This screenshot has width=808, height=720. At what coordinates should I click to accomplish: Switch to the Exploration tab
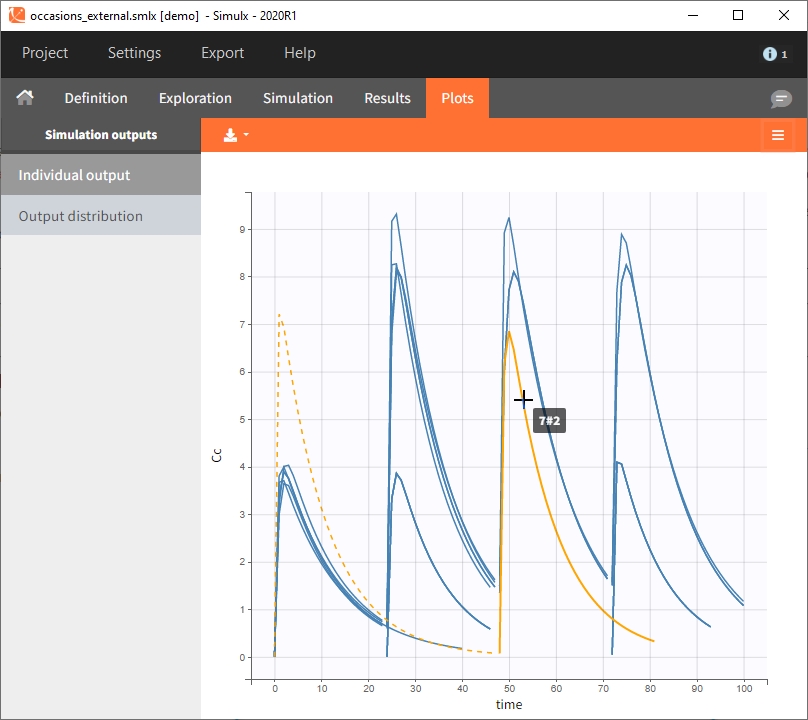[195, 98]
